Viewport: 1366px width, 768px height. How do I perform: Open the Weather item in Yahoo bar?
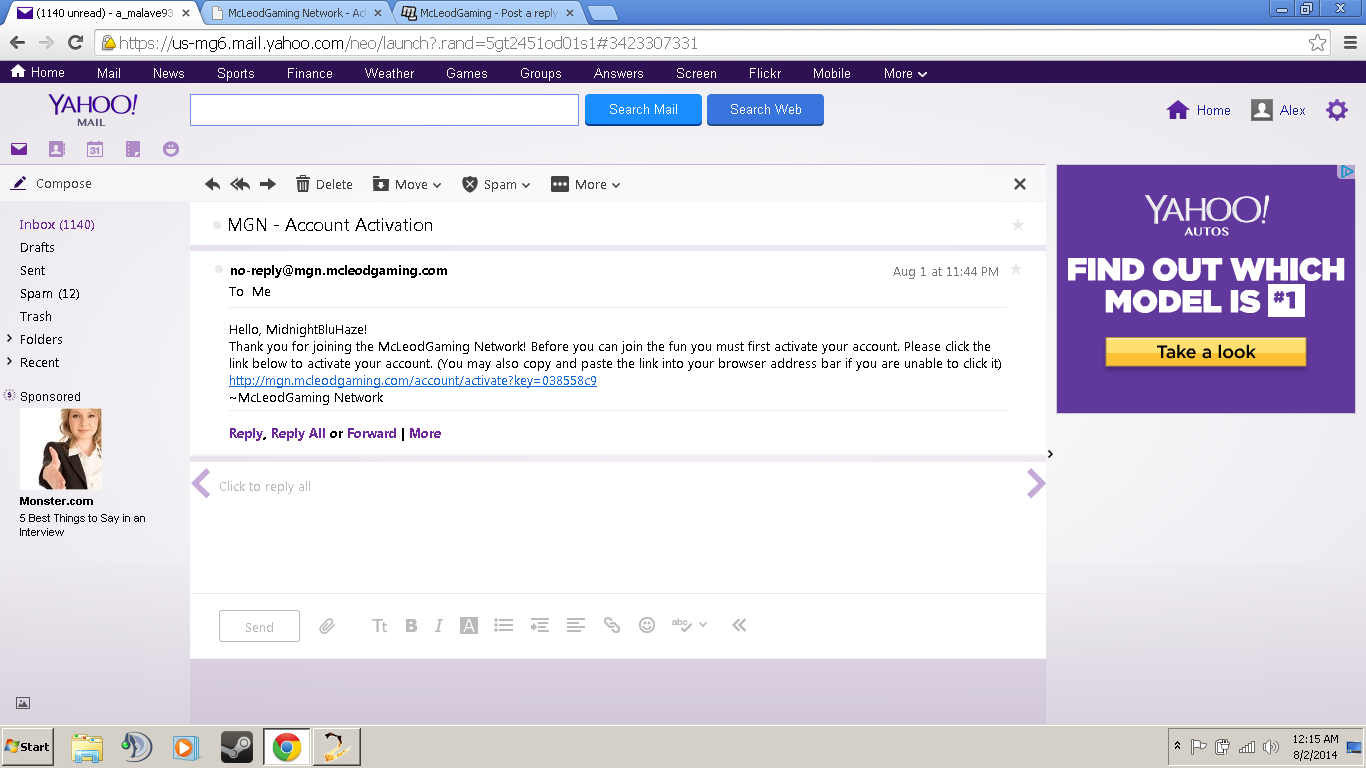[x=389, y=73]
